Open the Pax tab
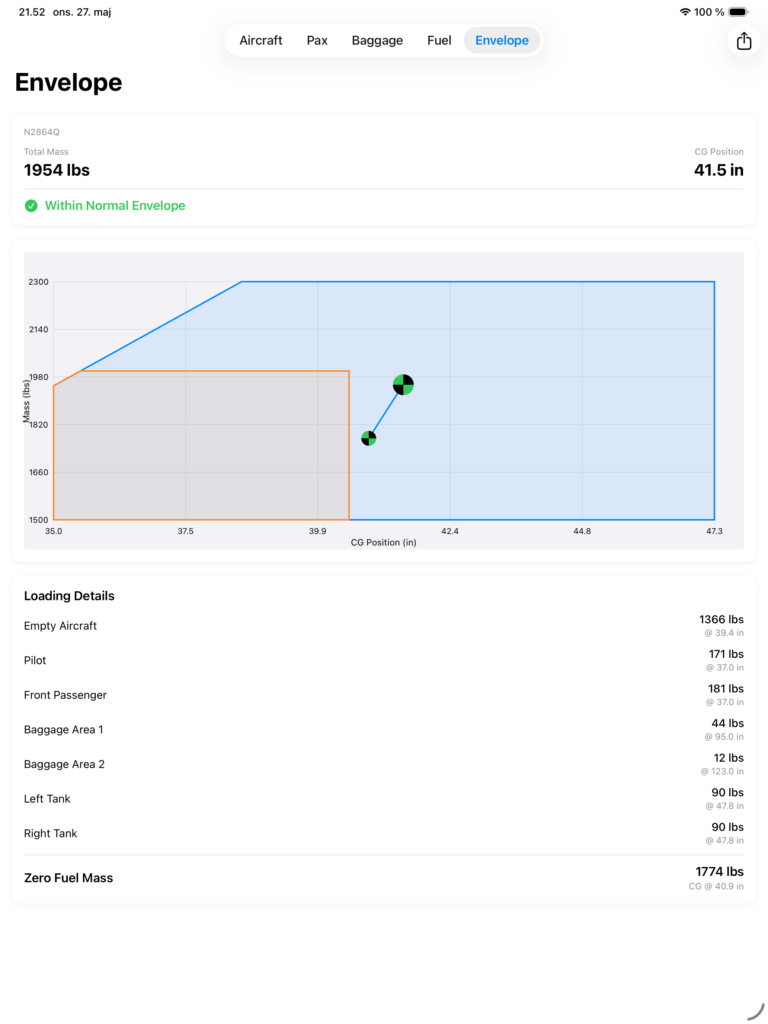This screenshot has width=768, height=1024. pyautogui.click(x=317, y=40)
